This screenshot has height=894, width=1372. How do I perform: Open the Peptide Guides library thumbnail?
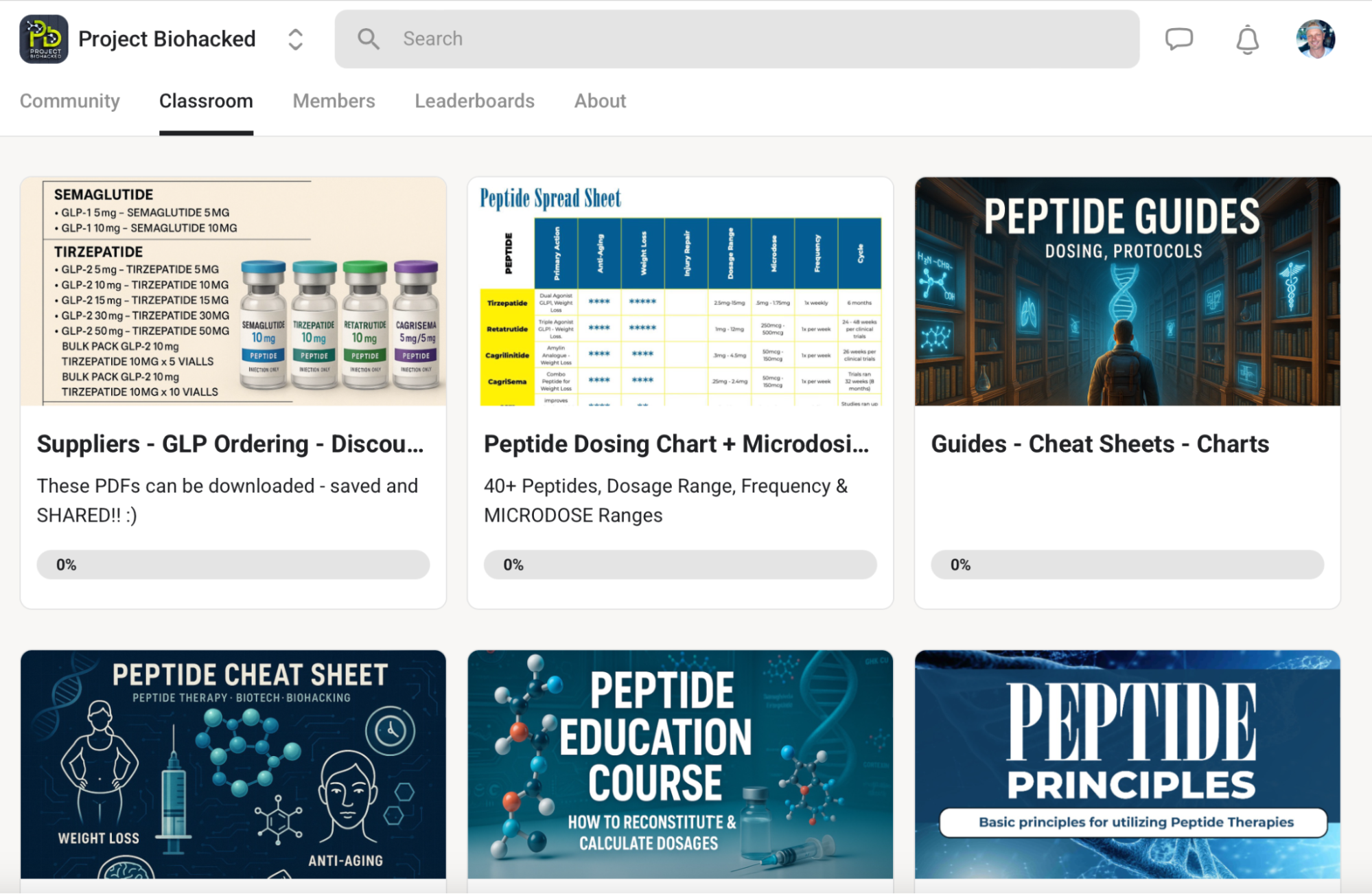point(1127,291)
